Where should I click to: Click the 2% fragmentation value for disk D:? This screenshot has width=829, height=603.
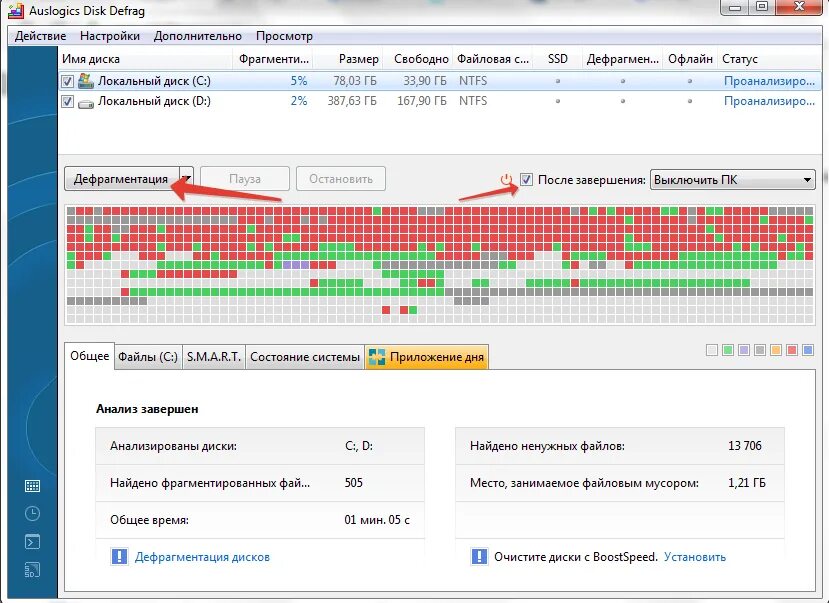299,101
